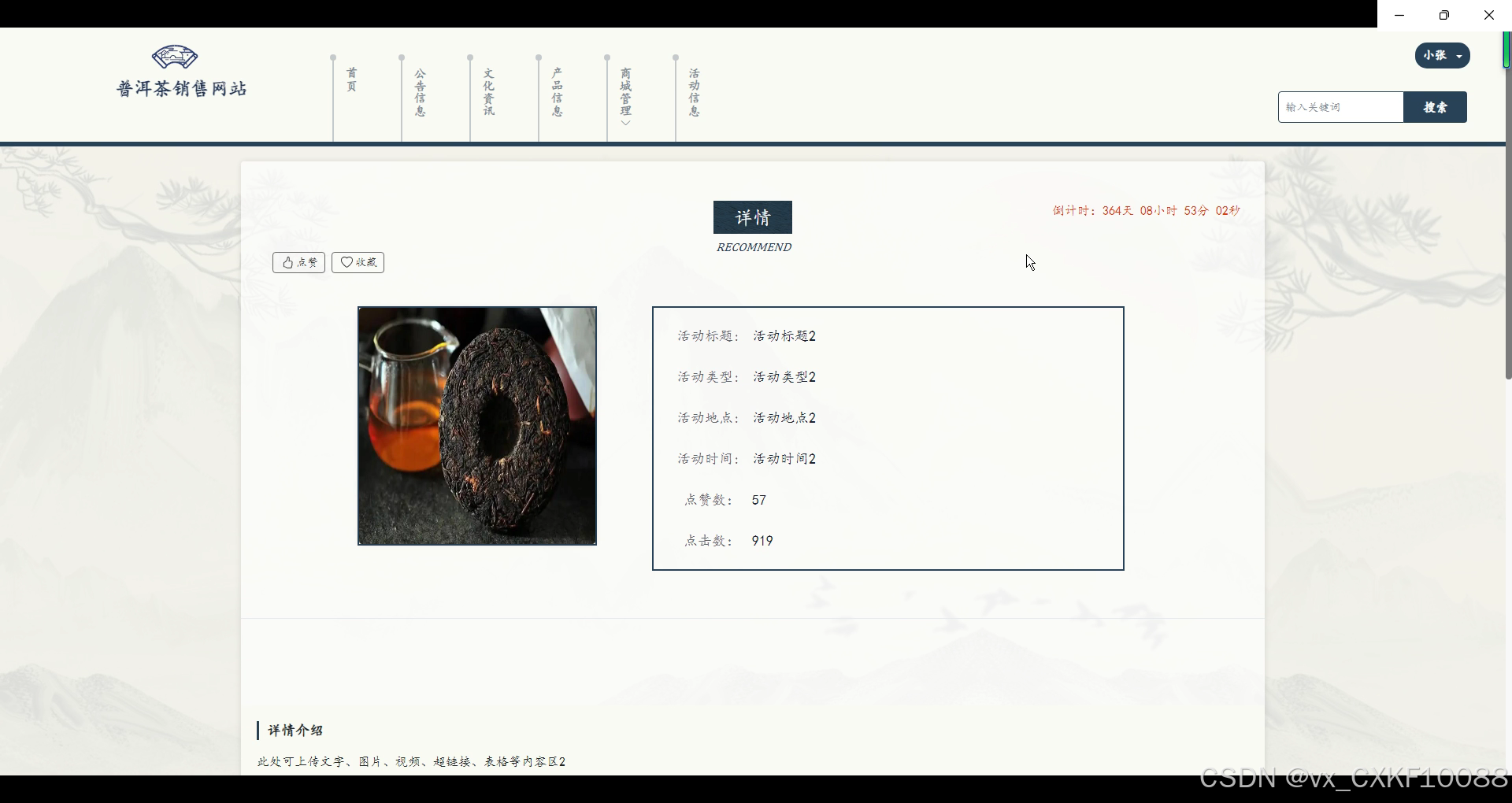Go to 首页 in the navigation

click(352, 80)
